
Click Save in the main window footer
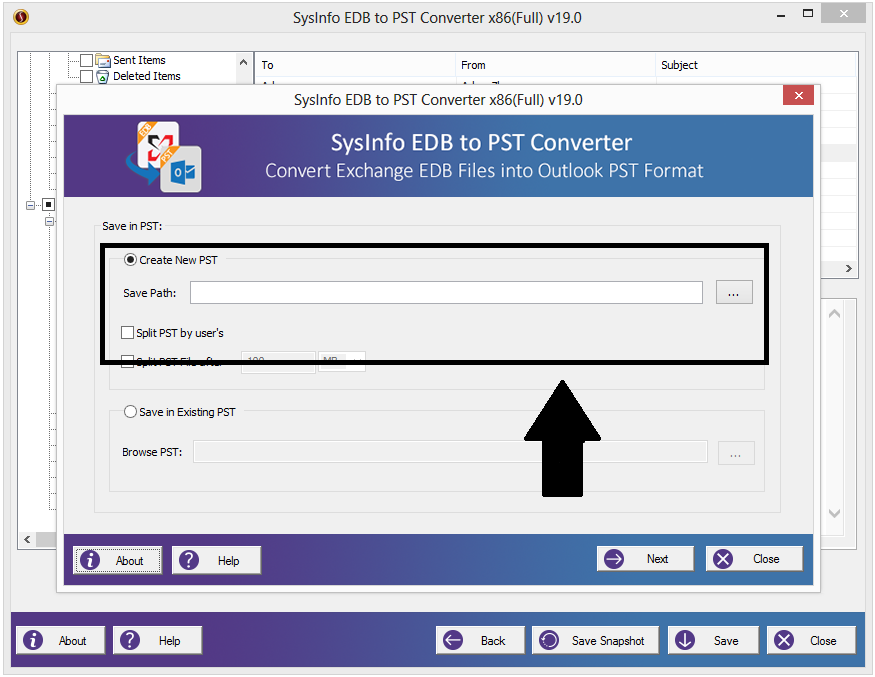713,640
